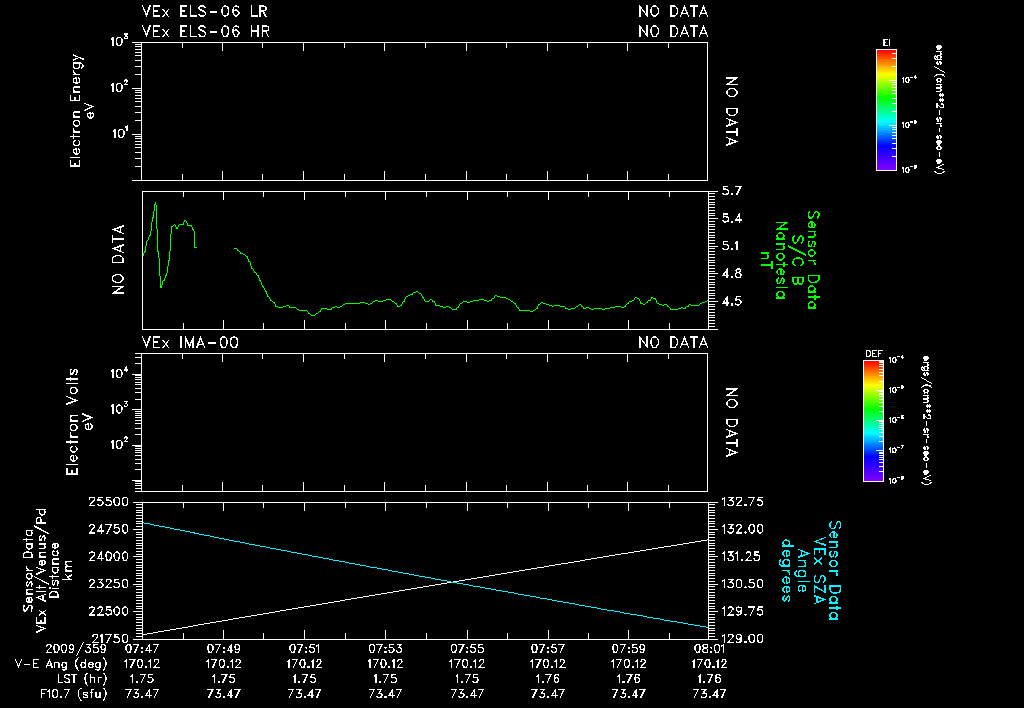Click the 5.4 nT tick label
The image size is (1024, 708).
point(731,218)
